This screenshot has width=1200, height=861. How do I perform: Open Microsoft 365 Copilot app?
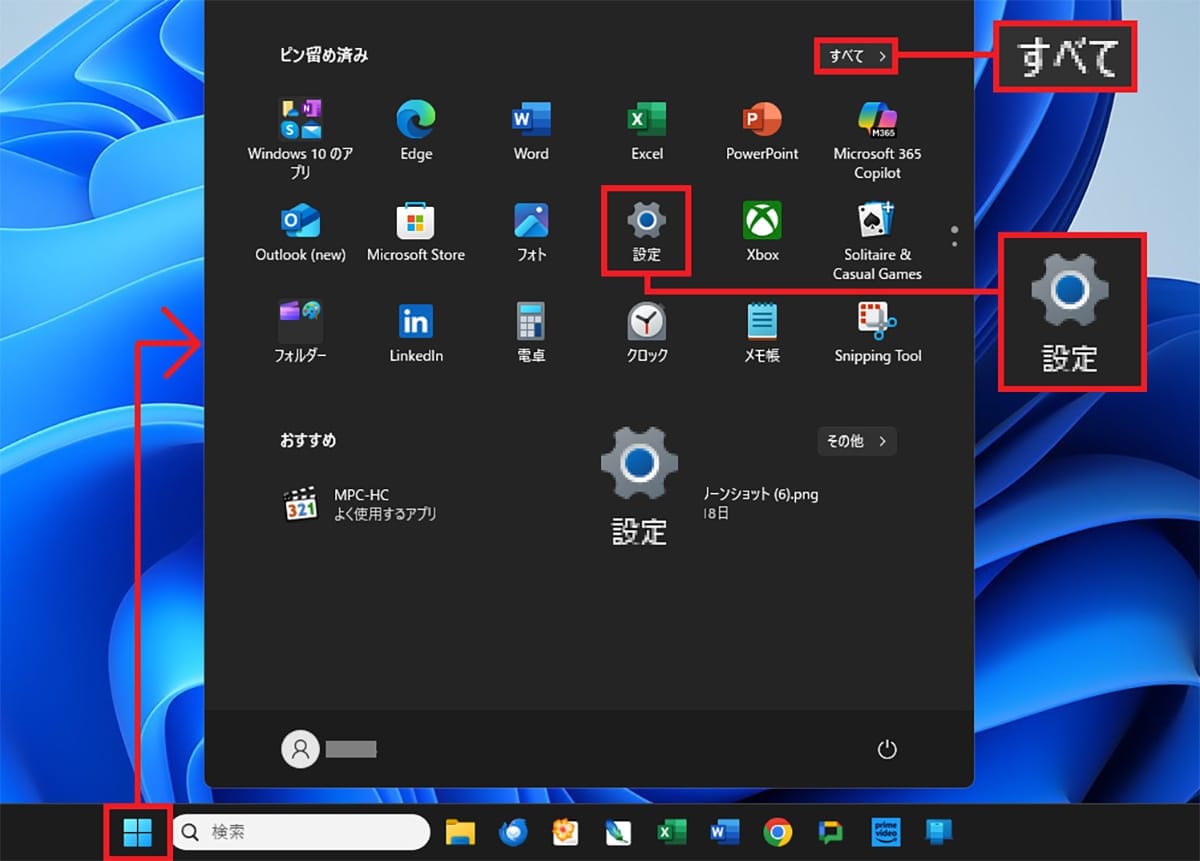click(x=877, y=139)
